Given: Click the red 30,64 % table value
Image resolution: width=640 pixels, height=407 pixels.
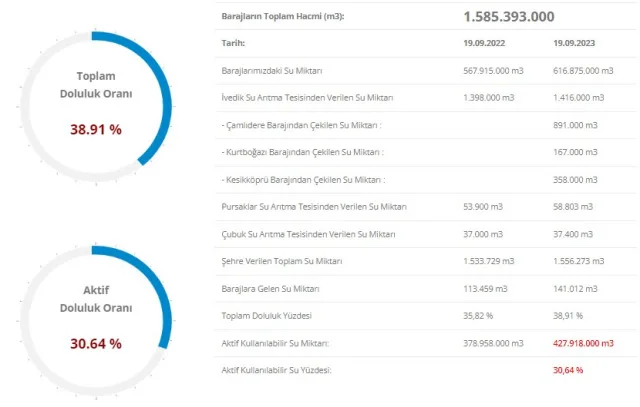Looking at the screenshot, I should [x=568, y=370].
